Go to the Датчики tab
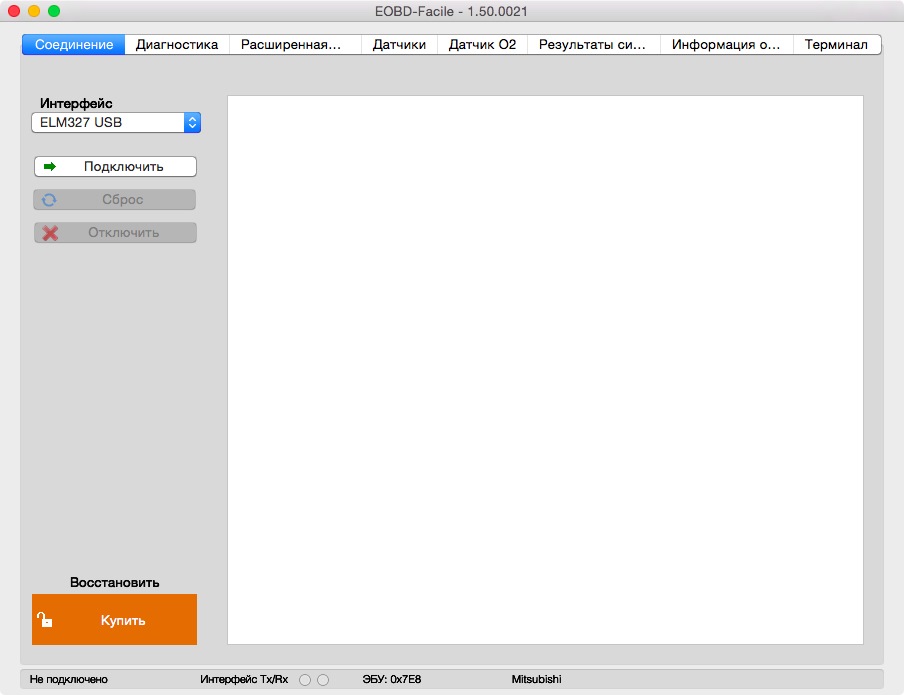Viewport: 904px width, 695px height. [399, 44]
